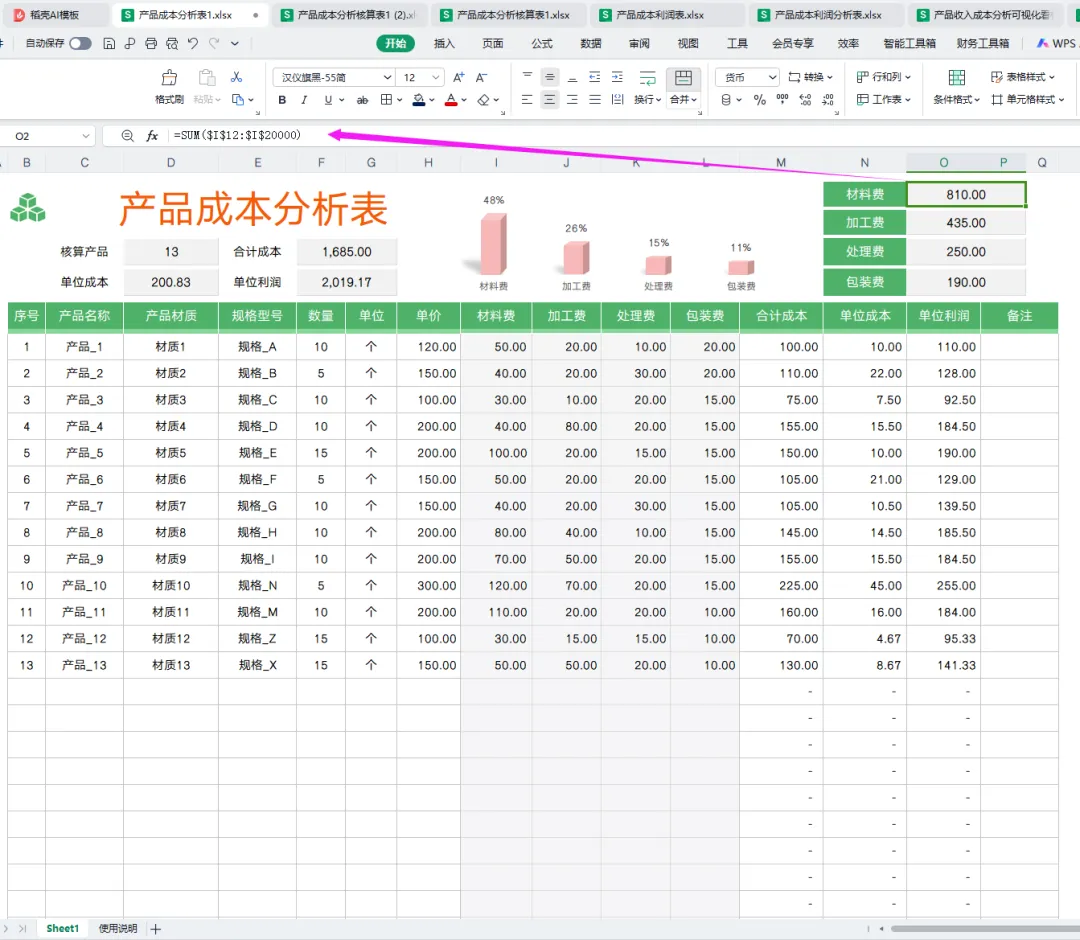The height and width of the screenshot is (940, 1080).
Task: Select the format painter (格式刷) tool
Action: (169, 87)
